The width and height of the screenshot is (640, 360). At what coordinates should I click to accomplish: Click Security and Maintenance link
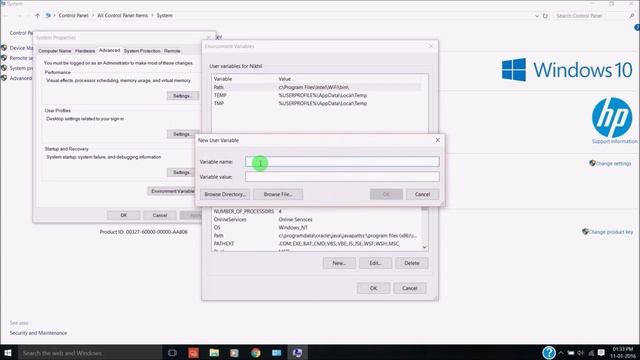pyautogui.click(x=38, y=333)
